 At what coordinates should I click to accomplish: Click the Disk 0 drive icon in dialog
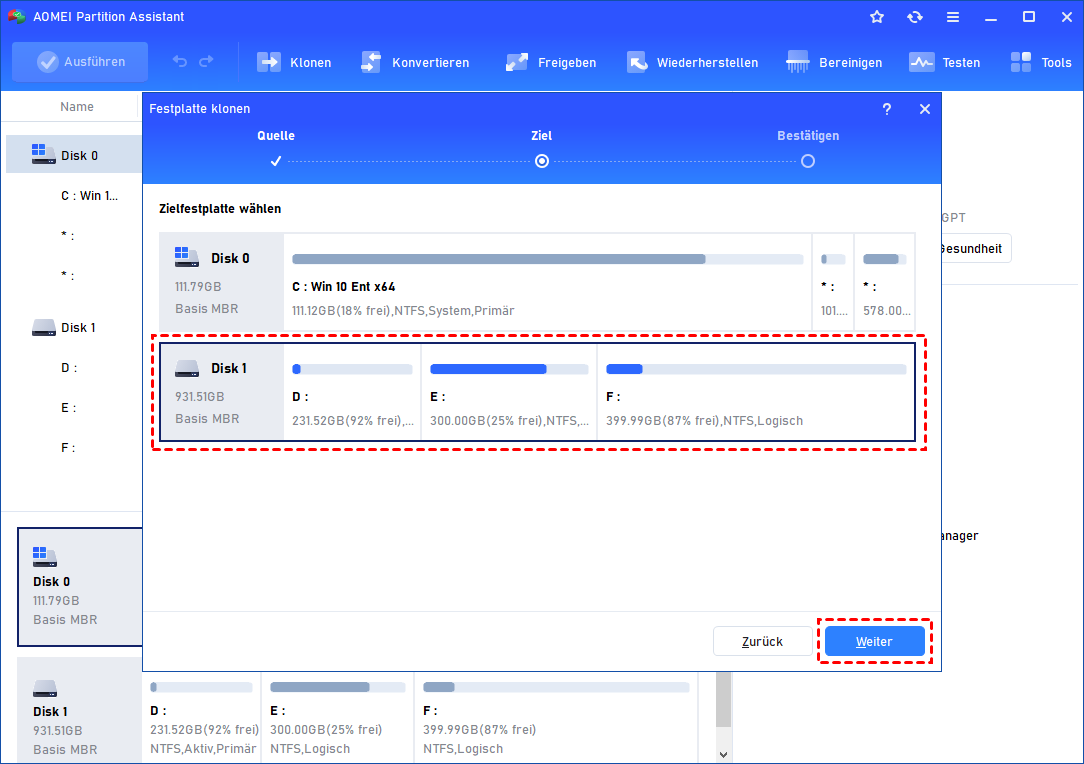tap(187, 257)
